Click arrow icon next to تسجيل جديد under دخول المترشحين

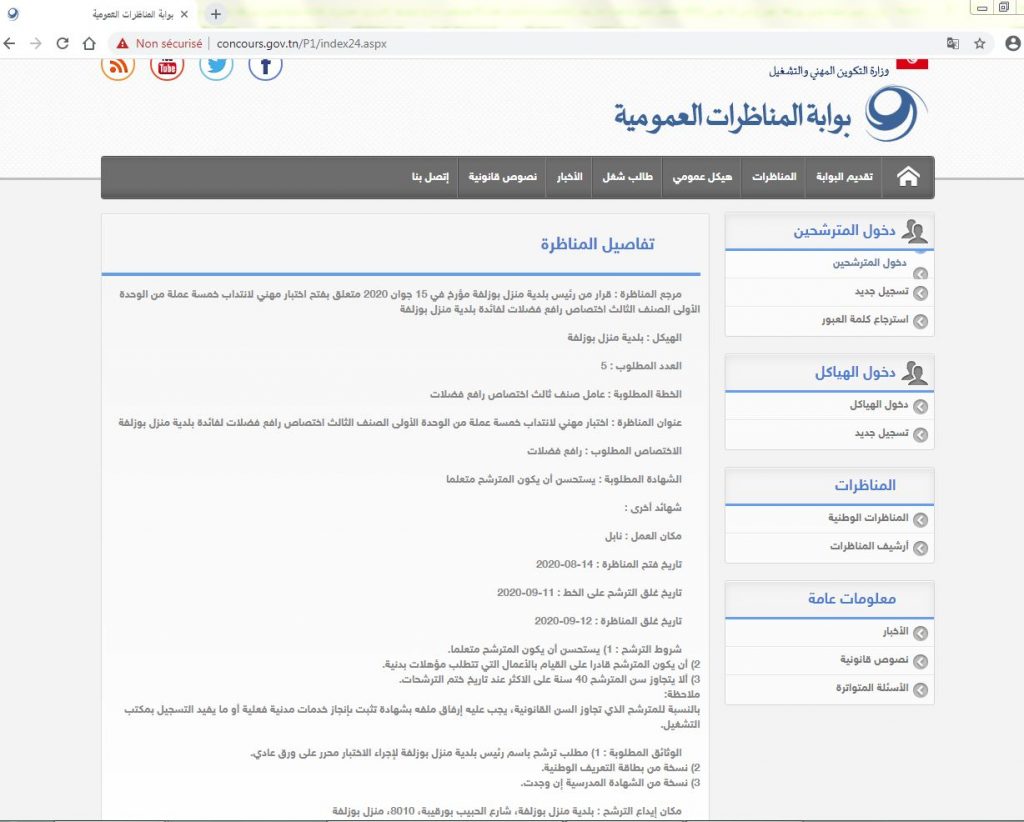tap(921, 293)
